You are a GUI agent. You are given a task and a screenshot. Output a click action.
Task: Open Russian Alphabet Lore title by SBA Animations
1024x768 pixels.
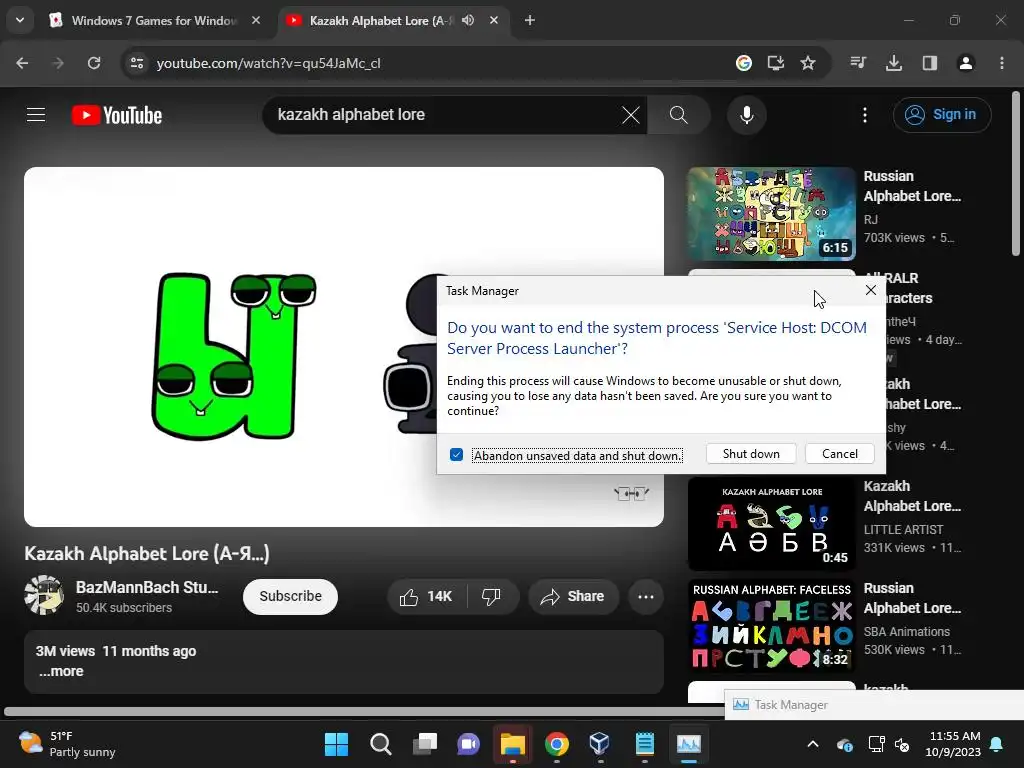[x=912, y=598]
